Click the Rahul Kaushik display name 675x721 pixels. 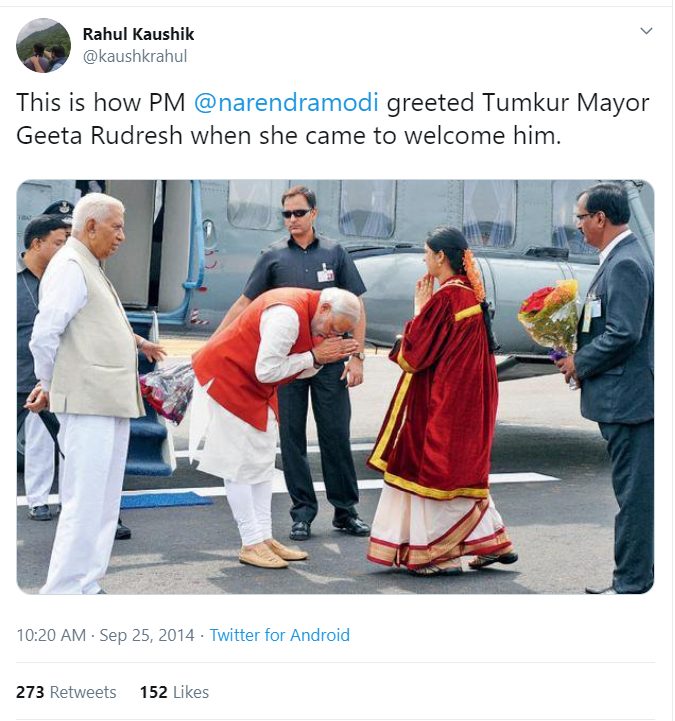(138, 34)
